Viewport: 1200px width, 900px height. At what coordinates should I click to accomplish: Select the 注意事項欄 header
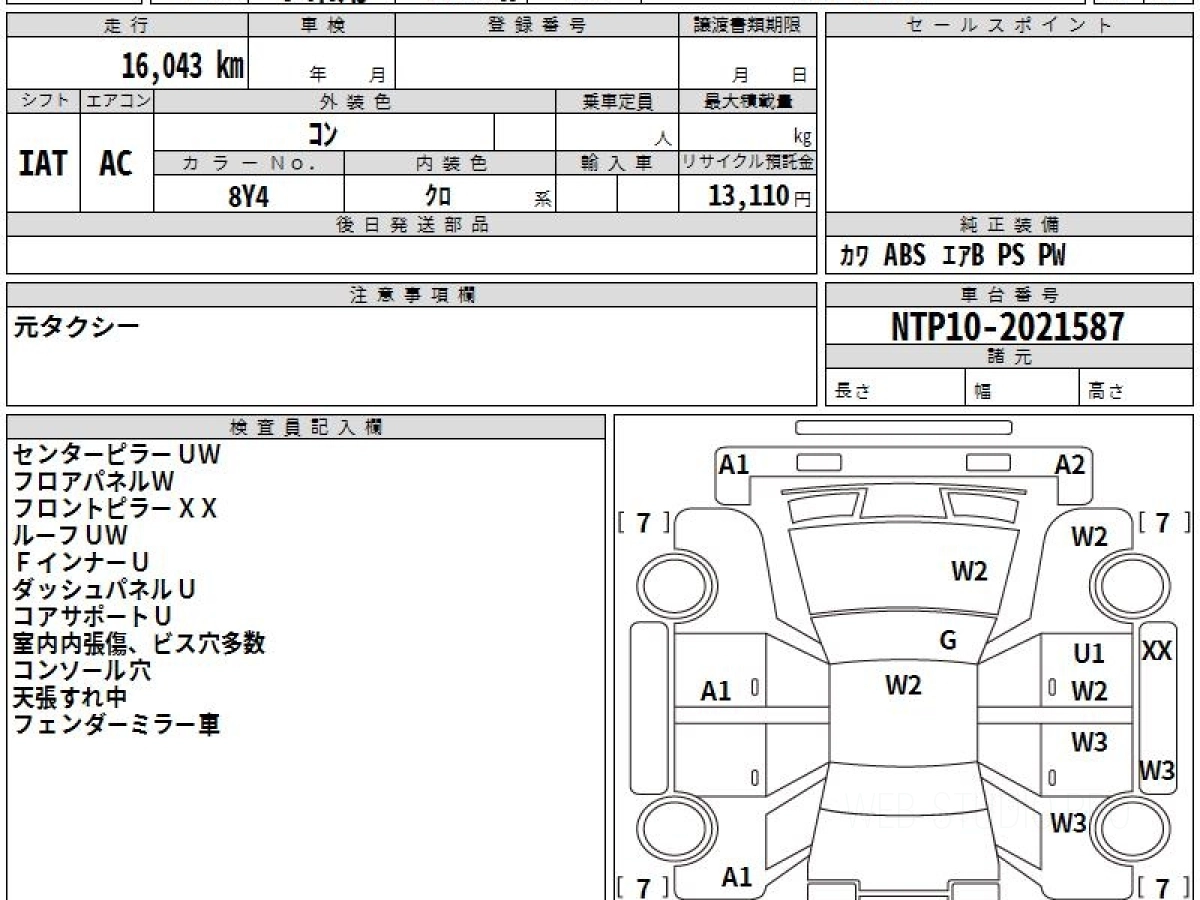coord(412,295)
